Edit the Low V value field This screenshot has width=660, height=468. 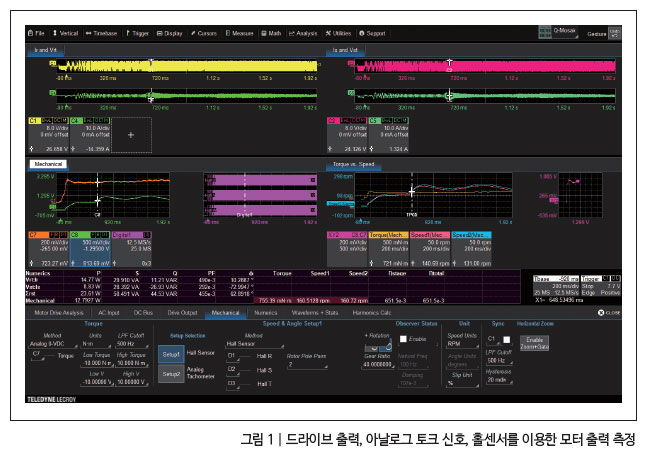pos(97,382)
